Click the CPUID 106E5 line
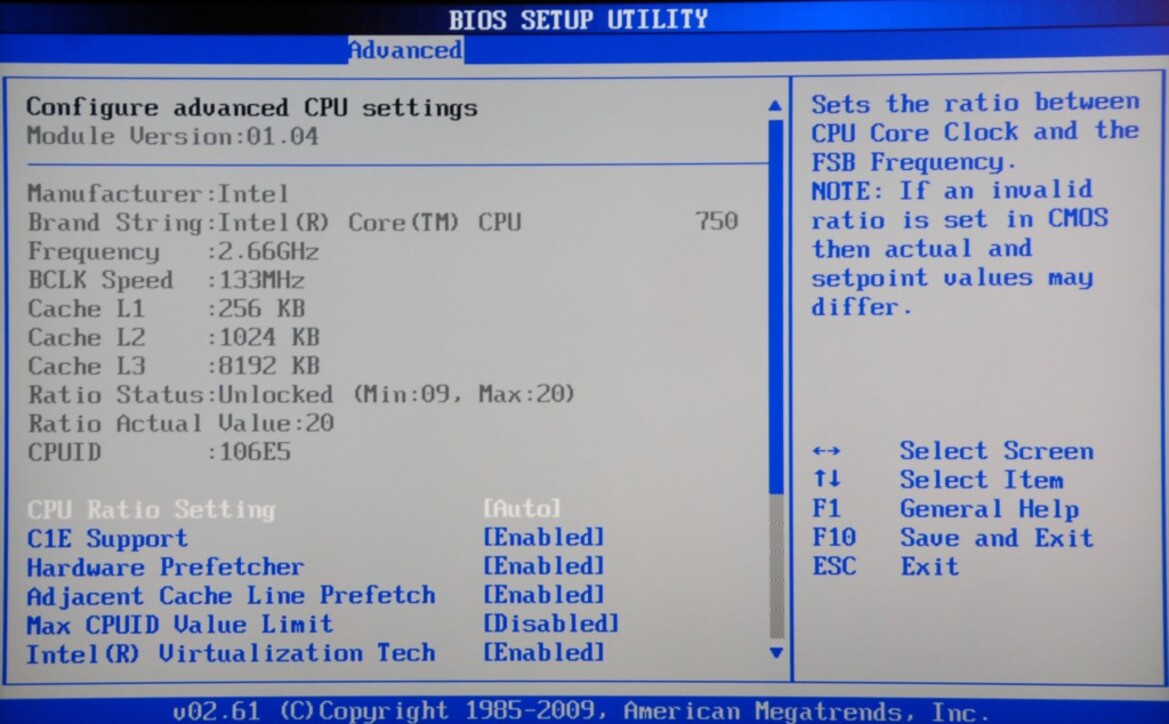Screen dimensions: 1169x724 tap(159, 452)
